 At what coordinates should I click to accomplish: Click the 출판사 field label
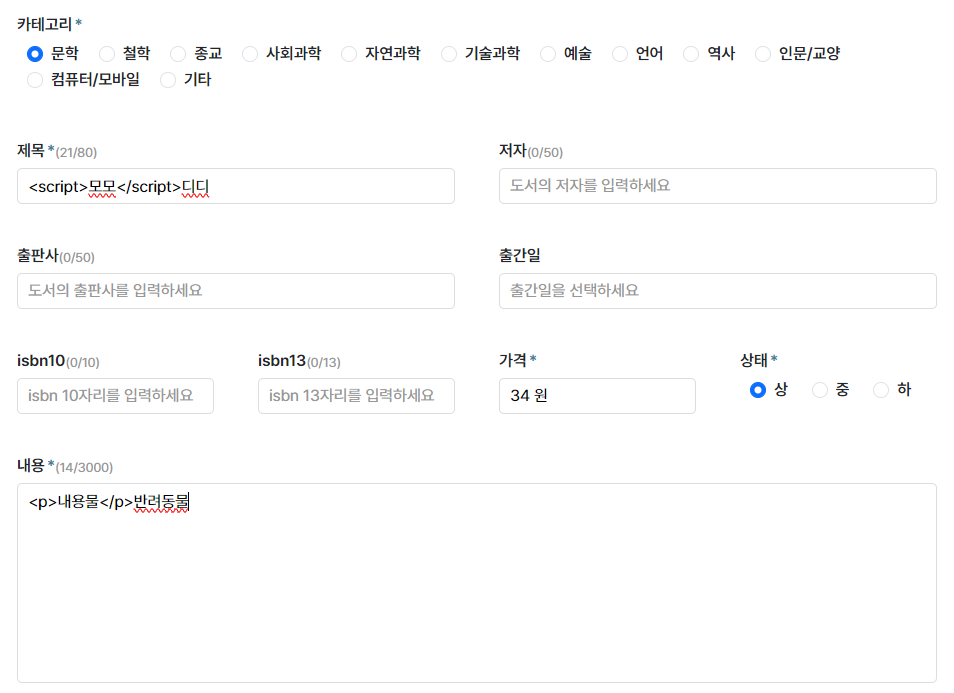coord(38,256)
